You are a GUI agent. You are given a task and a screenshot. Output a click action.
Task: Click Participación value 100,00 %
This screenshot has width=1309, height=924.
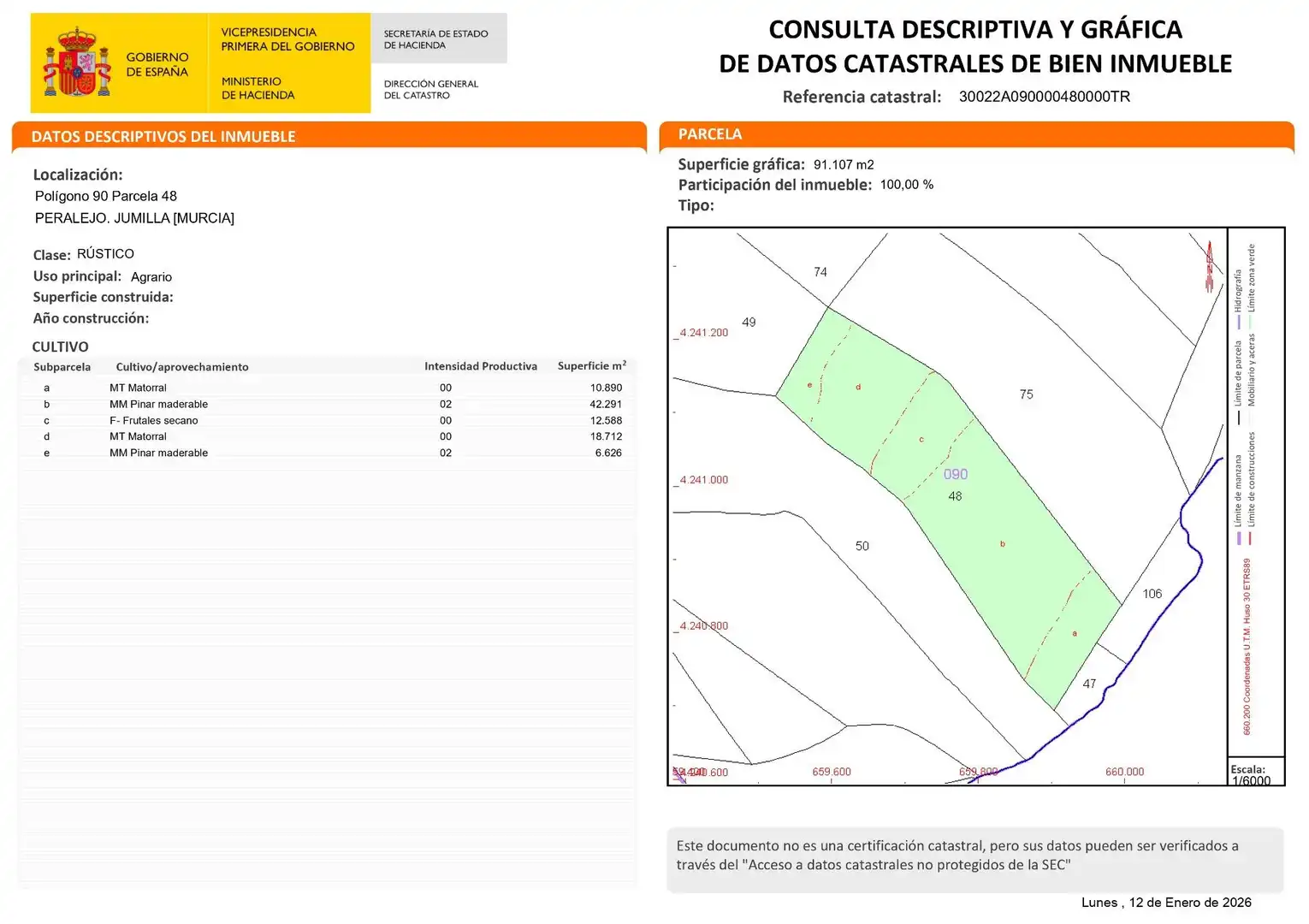pyautogui.click(x=907, y=185)
